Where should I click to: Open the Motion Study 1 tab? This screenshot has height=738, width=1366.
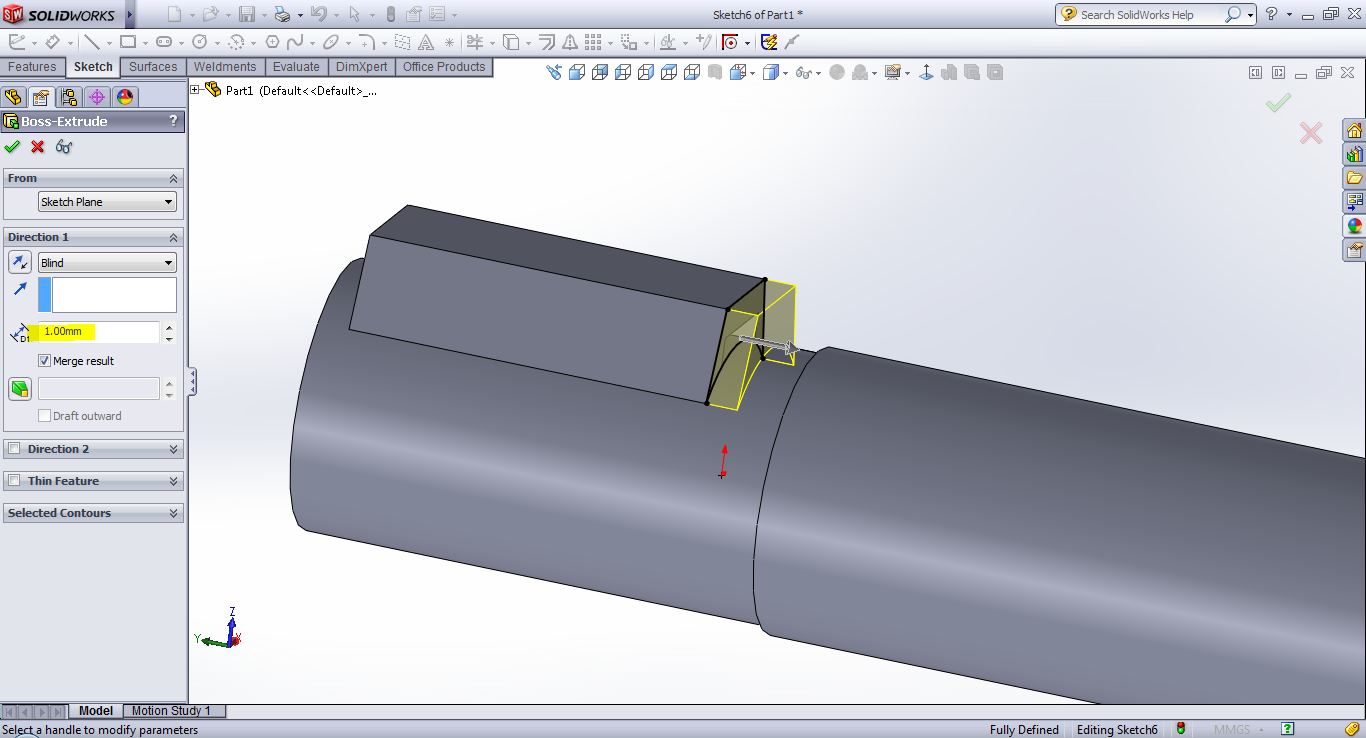click(x=171, y=711)
